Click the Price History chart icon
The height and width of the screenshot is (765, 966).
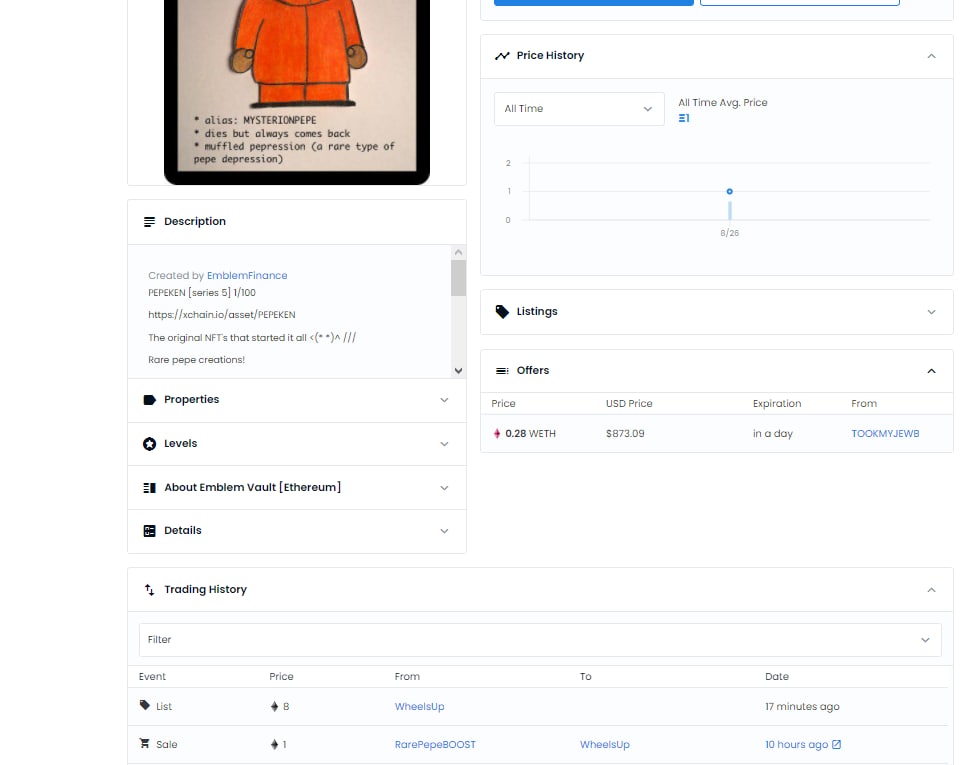[x=502, y=56]
